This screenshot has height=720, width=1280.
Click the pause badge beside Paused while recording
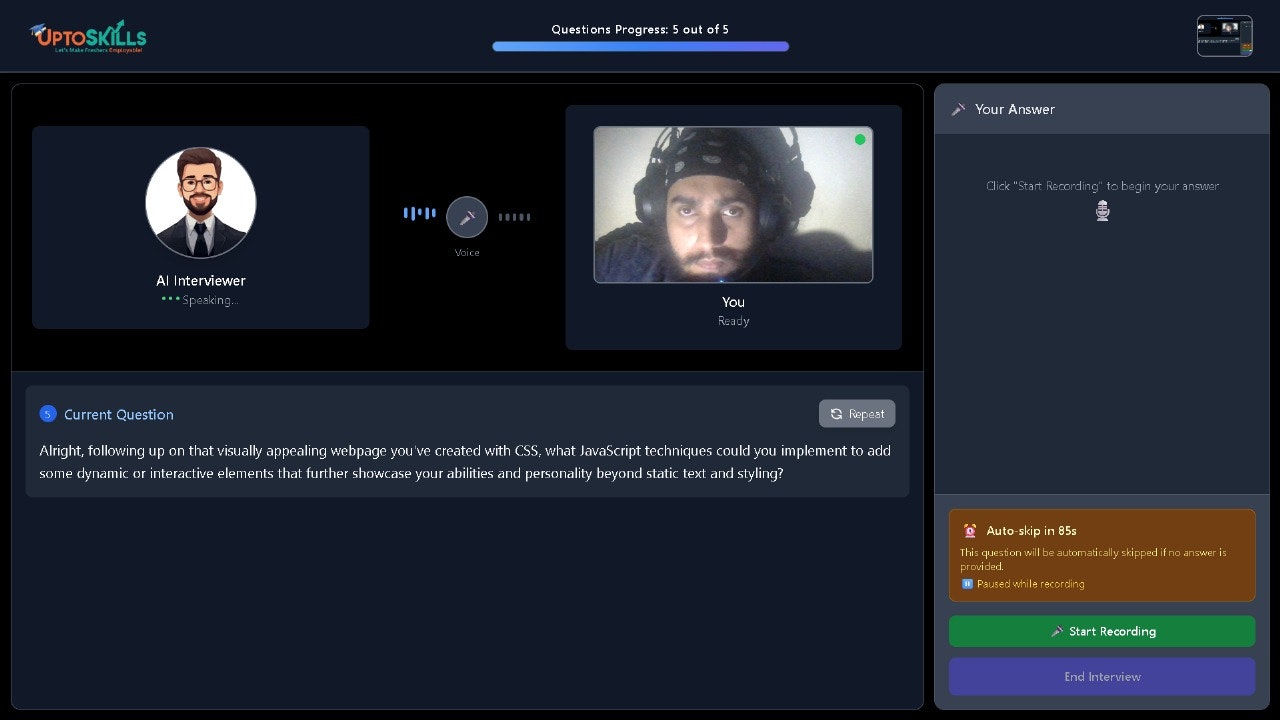point(967,583)
